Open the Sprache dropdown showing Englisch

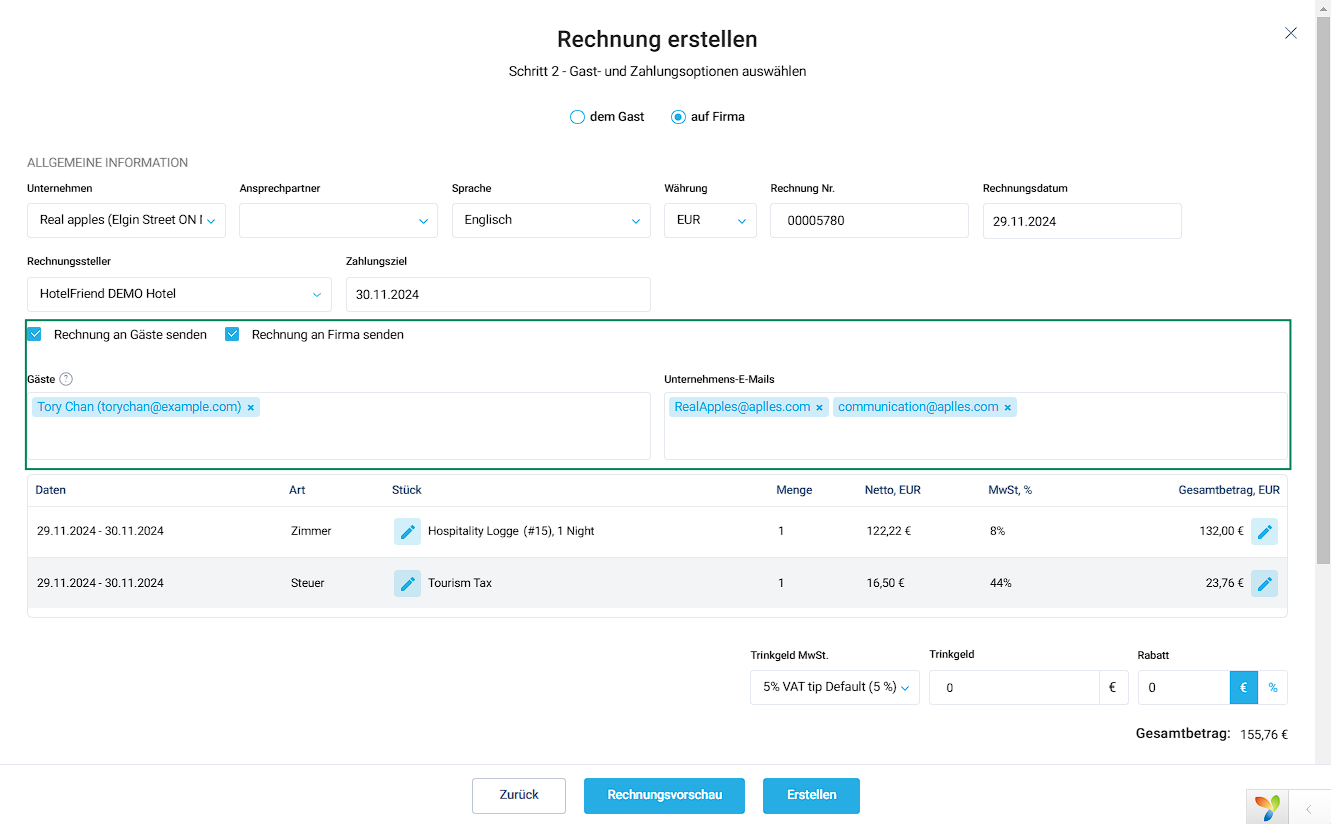(x=551, y=220)
